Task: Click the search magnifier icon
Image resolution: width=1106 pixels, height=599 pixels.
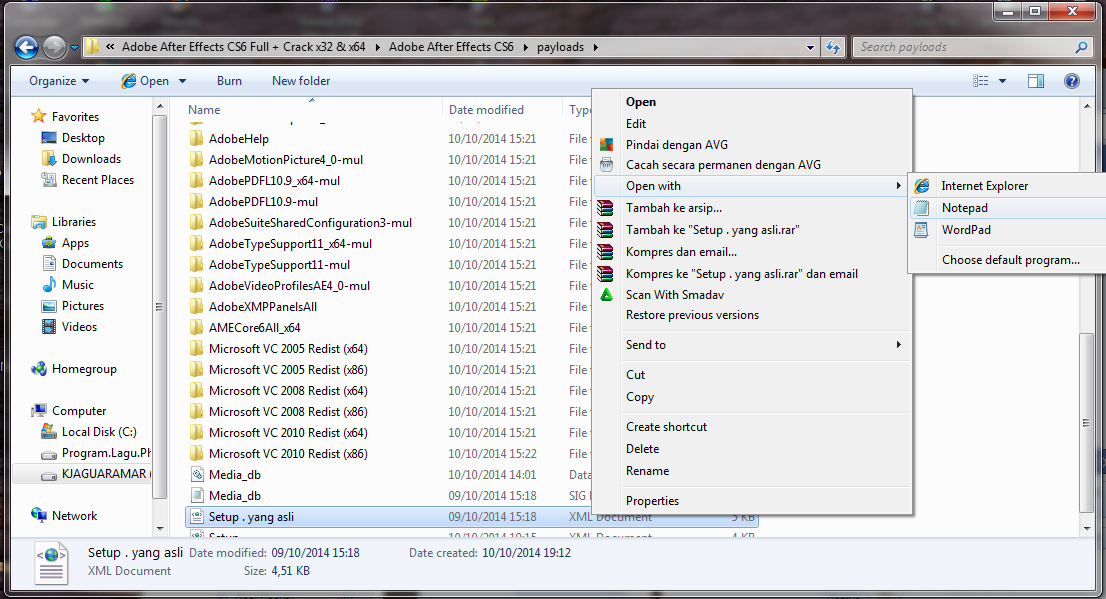Action: point(1081,47)
